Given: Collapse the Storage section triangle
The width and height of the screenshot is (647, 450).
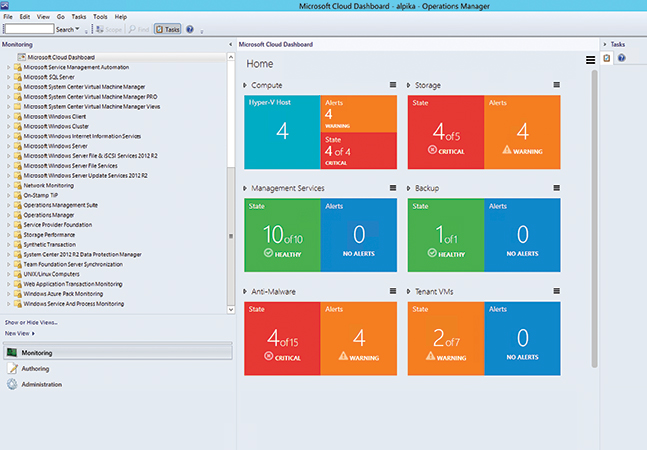Looking at the screenshot, I should pyautogui.click(x=409, y=85).
